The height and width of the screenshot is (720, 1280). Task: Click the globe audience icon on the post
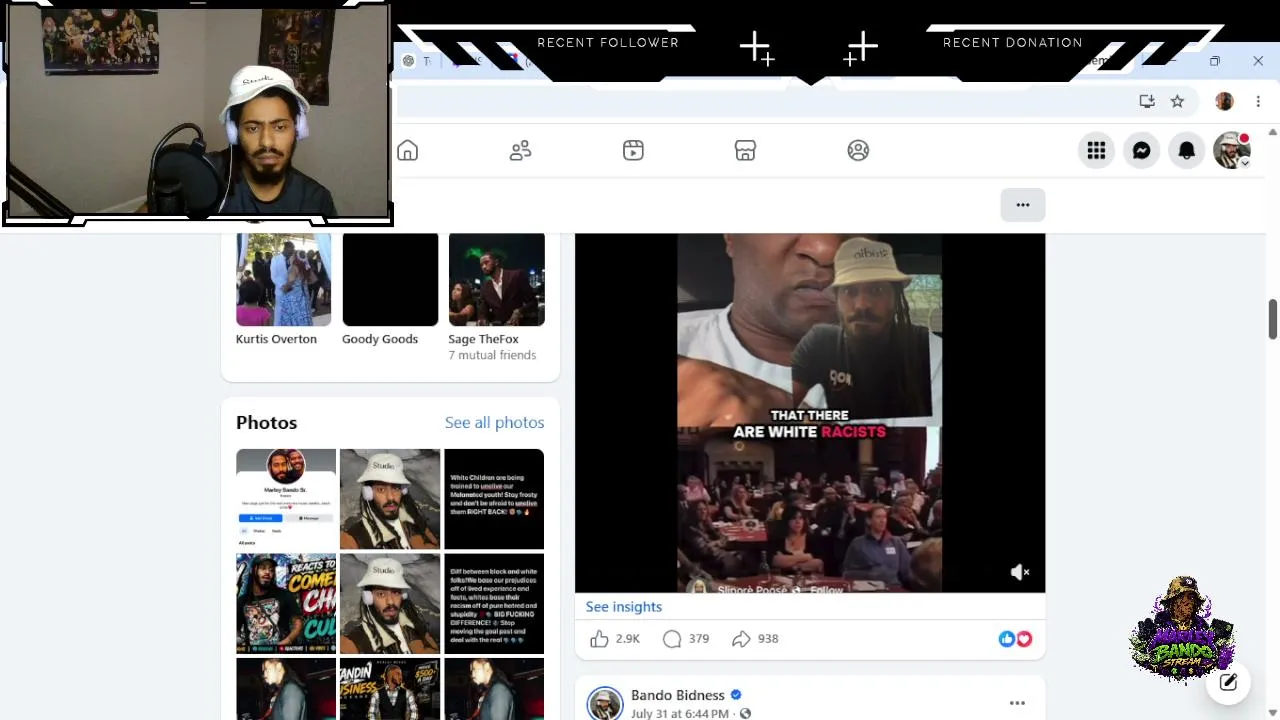745,714
